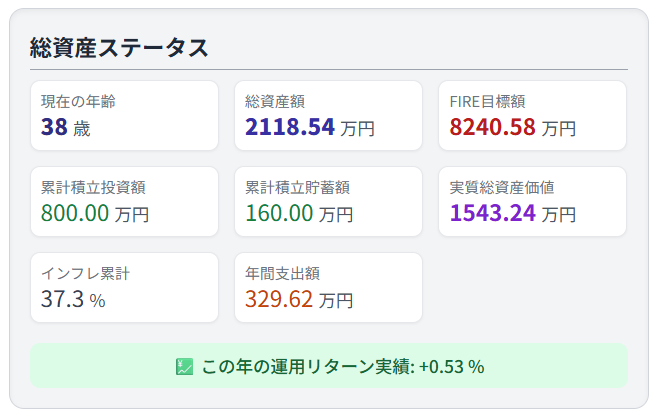Open the FIRE目標額 card

(532, 115)
